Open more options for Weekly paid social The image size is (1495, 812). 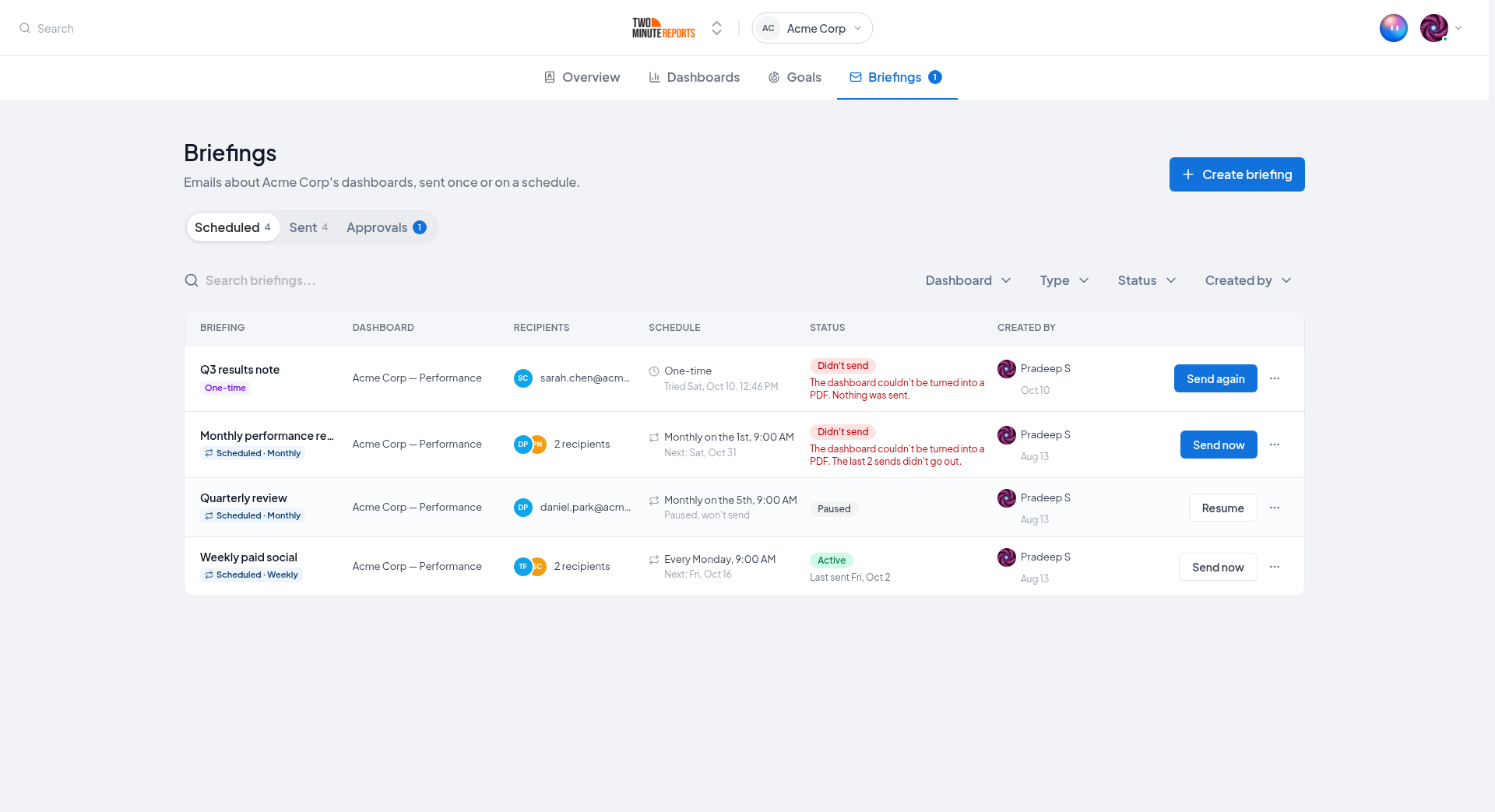[x=1275, y=567]
